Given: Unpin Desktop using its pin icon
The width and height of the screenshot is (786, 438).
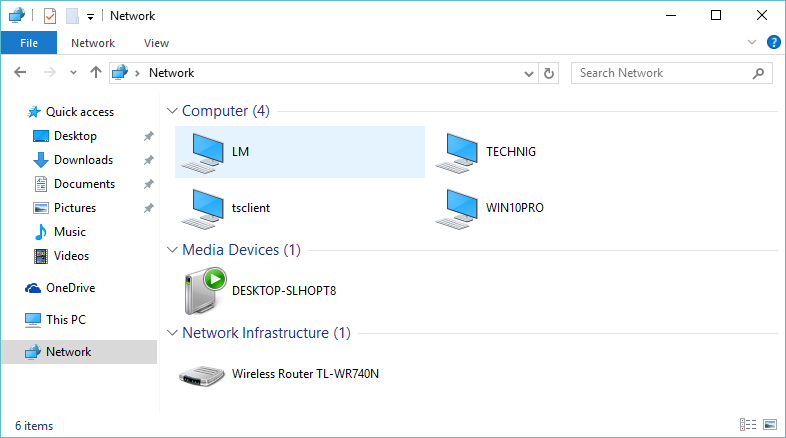Looking at the screenshot, I should pyautogui.click(x=149, y=136).
